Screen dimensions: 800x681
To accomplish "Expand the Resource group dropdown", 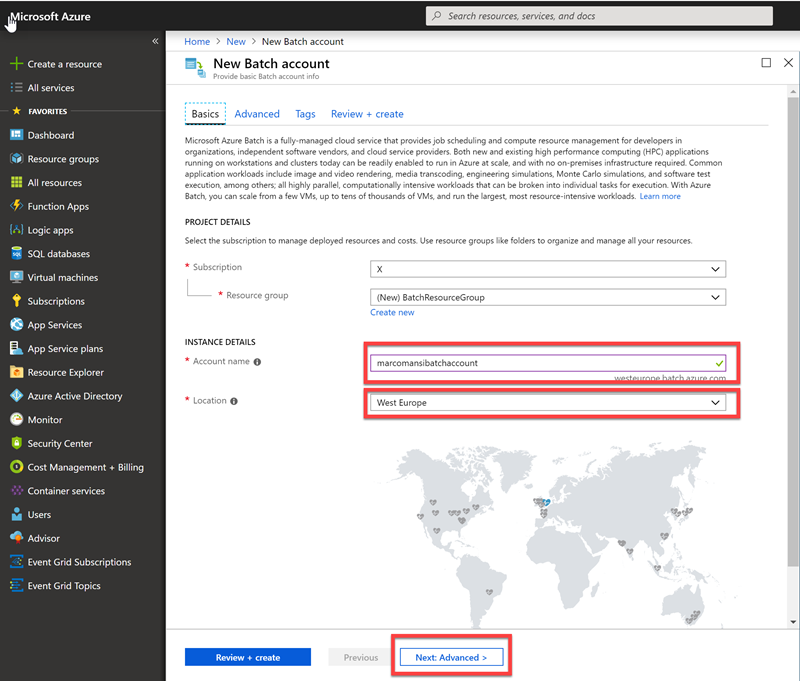I will point(547,297).
